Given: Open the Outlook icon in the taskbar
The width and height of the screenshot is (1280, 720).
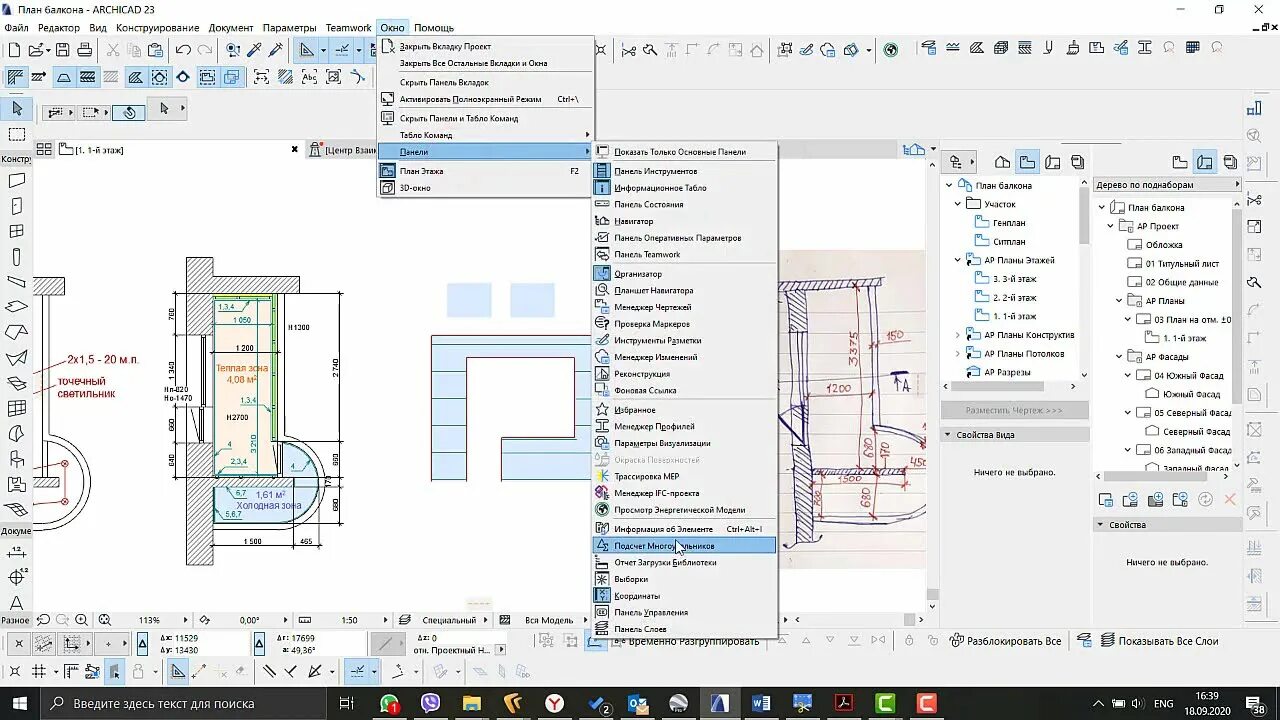Looking at the screenshot, I should tap(638, 704).
